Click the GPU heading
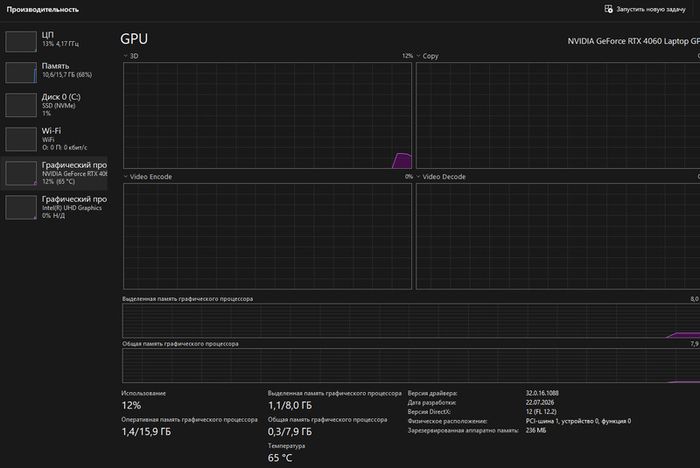Image resolution: width=700 pixels, height=468 pixels. (134, 39)
